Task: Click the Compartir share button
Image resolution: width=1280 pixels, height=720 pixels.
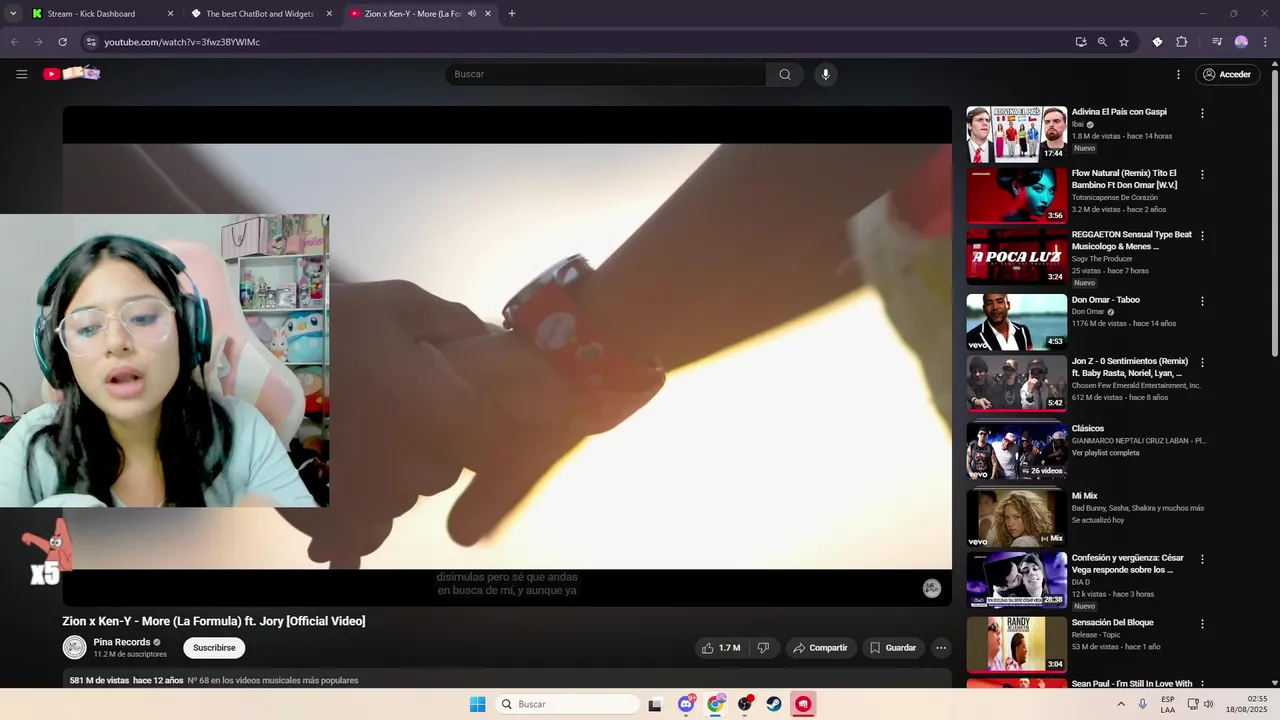Action: tap(820, 648)
